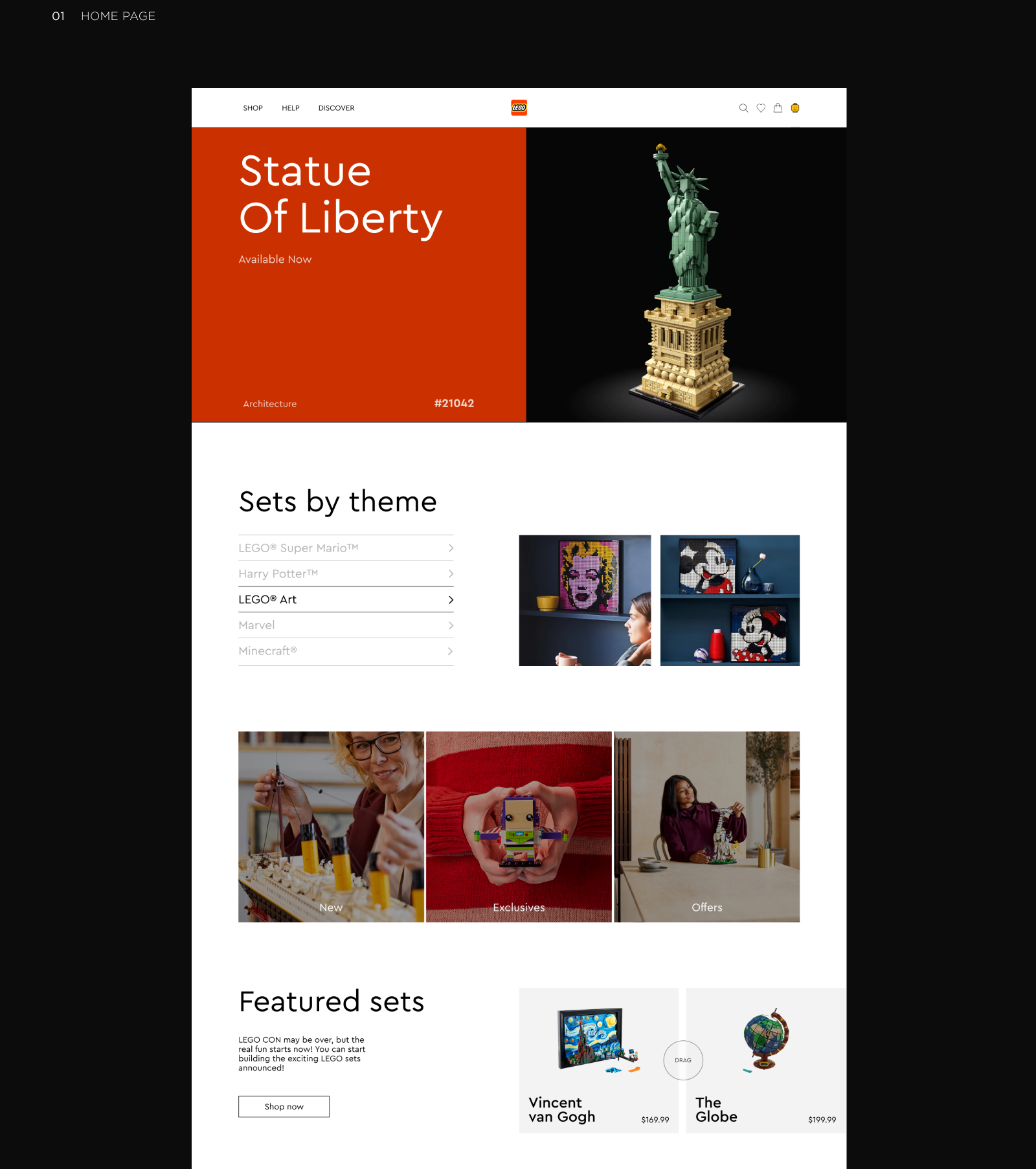Open the DISCOVER menu
Viewport: 1036px width, 1169px height.
[x=336, y=108]
